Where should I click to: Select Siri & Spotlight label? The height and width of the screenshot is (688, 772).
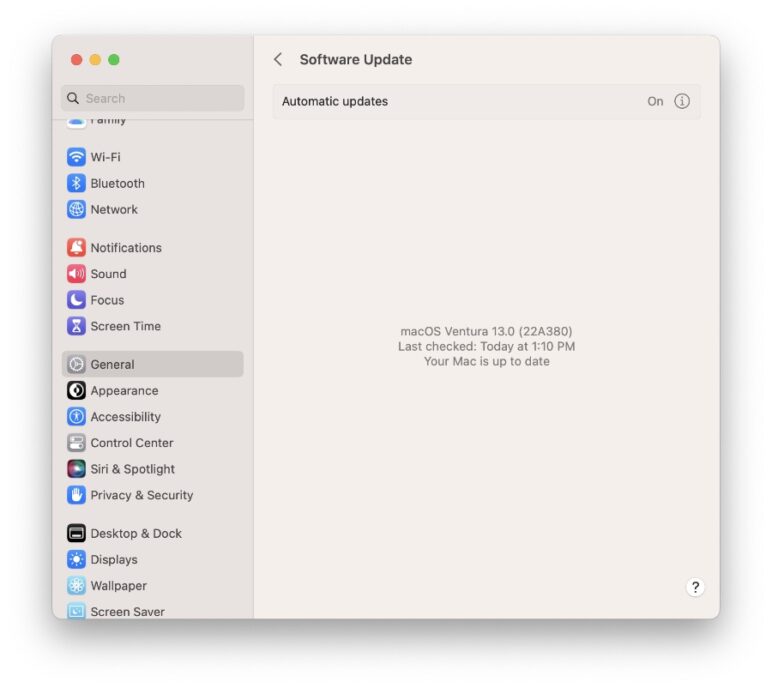(132, 469)
